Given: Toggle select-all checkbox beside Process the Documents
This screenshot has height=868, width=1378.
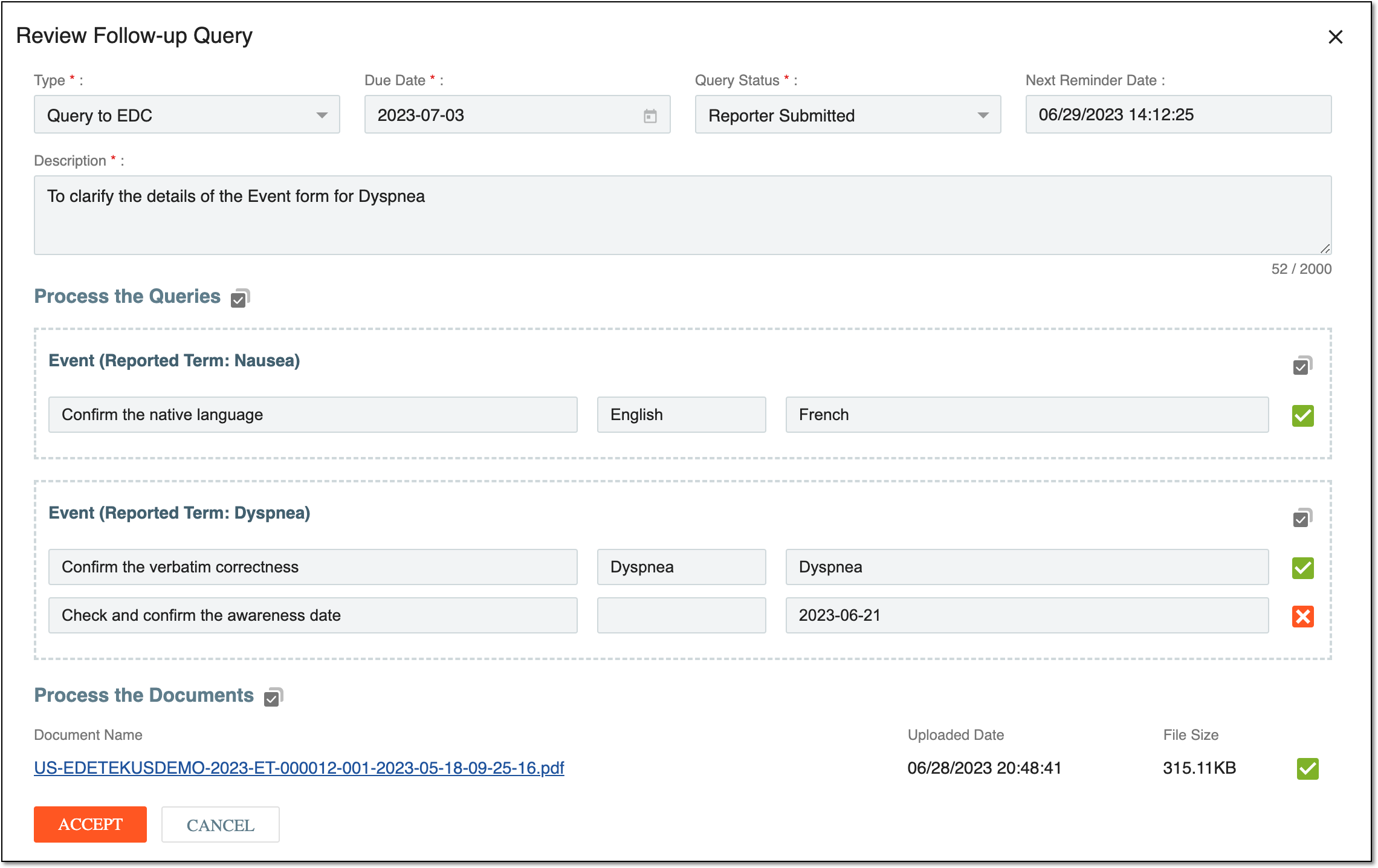Looking at the screenshot, I should [x=273, y=697].
